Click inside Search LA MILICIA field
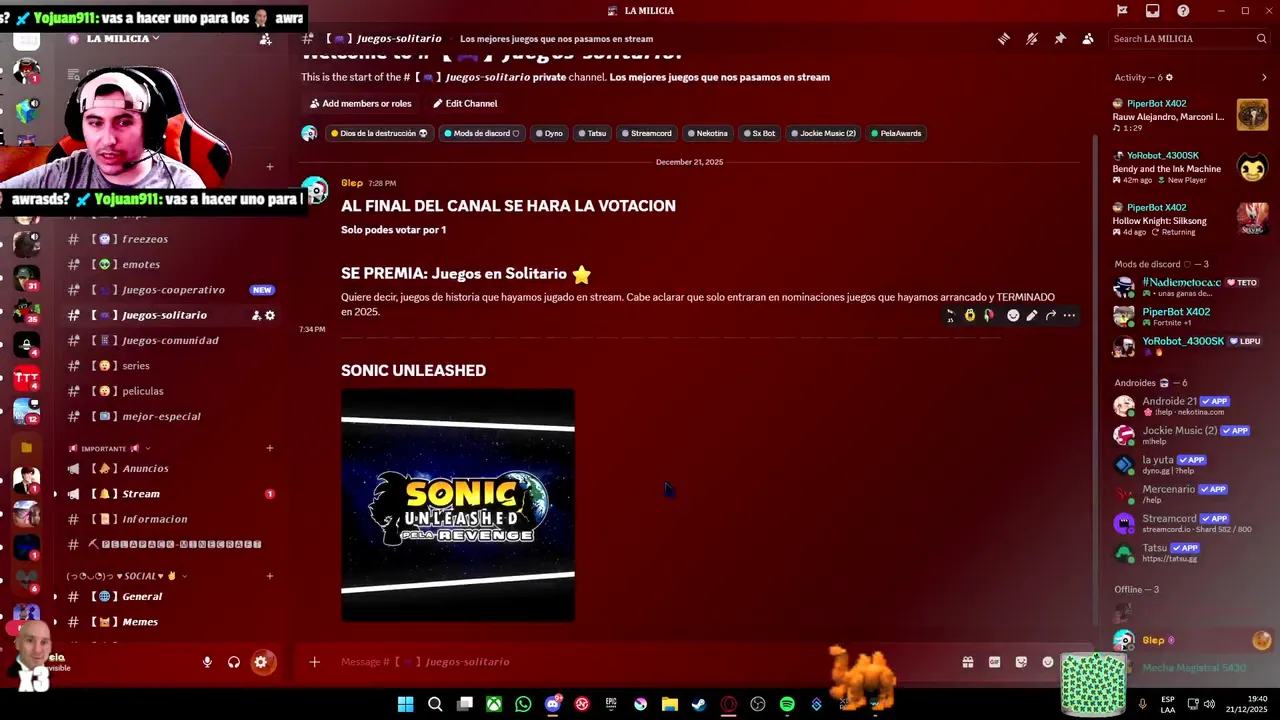 point(1190,39)
